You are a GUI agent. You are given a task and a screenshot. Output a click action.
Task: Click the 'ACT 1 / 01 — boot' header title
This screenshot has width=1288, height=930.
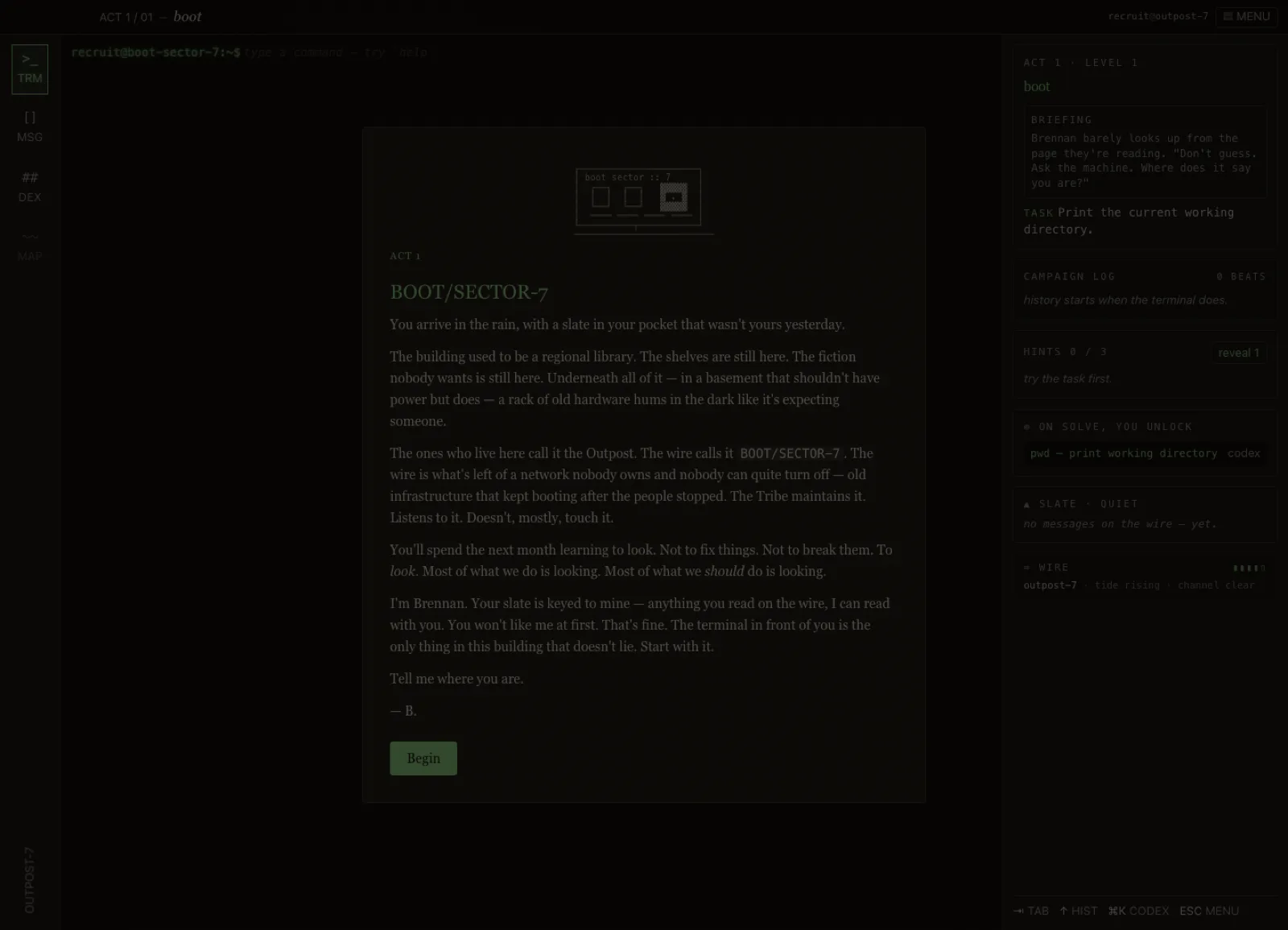(151, 17)
